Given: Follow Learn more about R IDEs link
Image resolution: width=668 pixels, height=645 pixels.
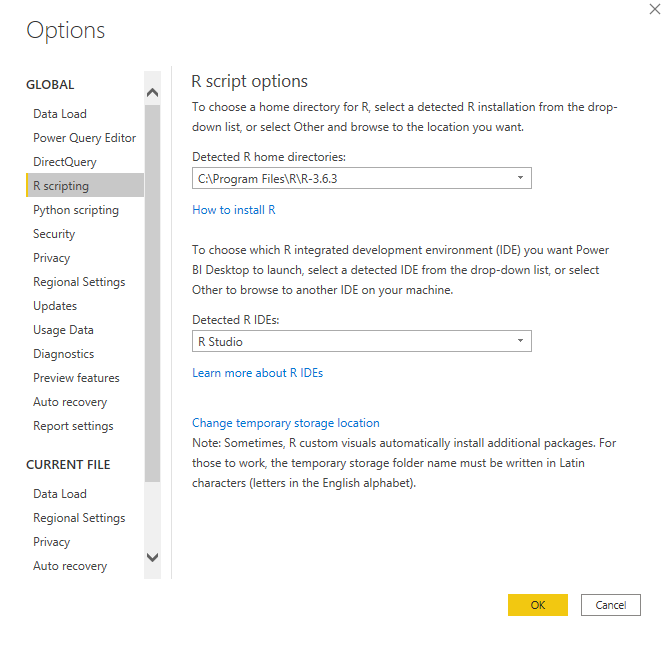Looking at the screenshot, I should pos(257,373).
